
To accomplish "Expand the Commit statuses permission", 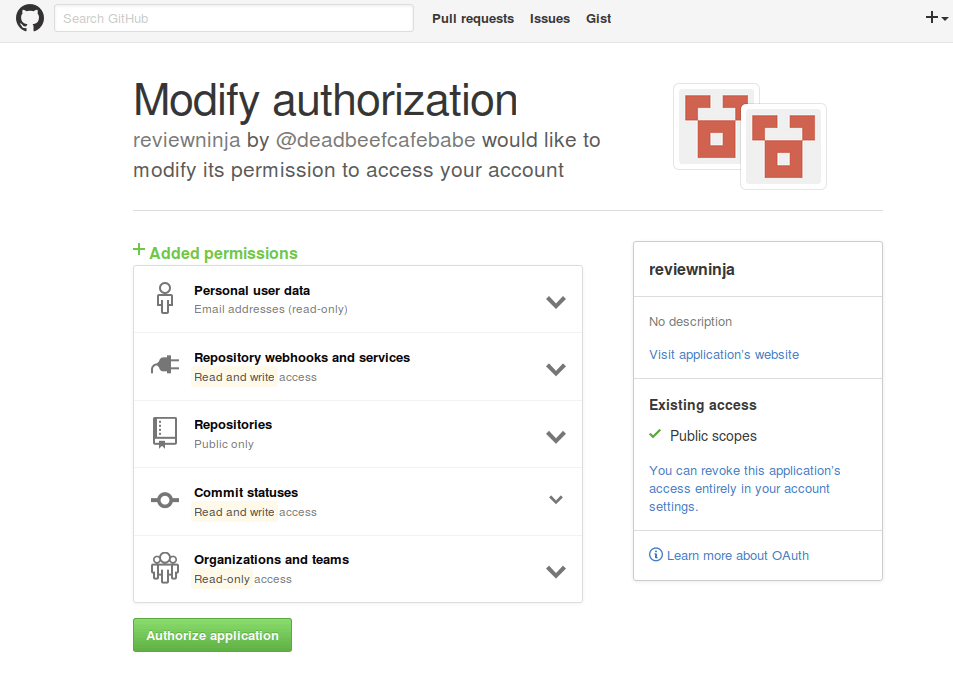I will 556,499.
